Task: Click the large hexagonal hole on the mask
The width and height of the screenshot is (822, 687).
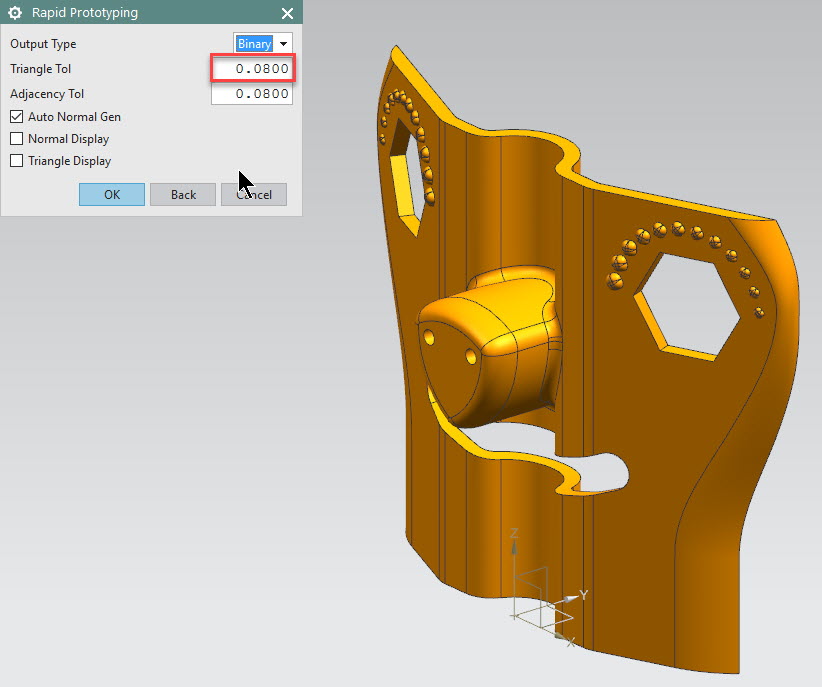Action: (689, 303)
